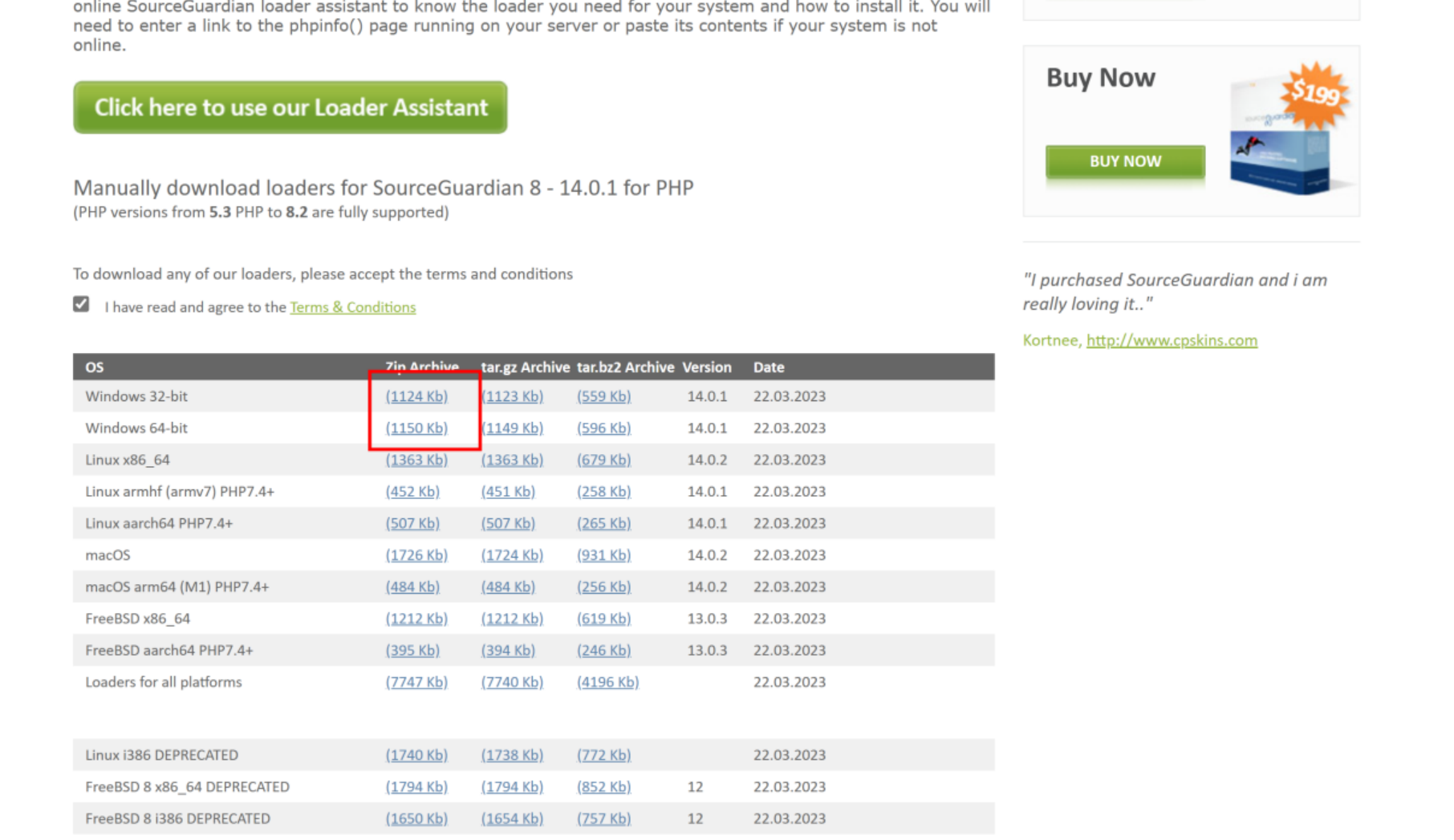1454x840 pixels.
Task: Download Windows 64-bit tar.gz (1149 Kb)
Action: (512, 428)
